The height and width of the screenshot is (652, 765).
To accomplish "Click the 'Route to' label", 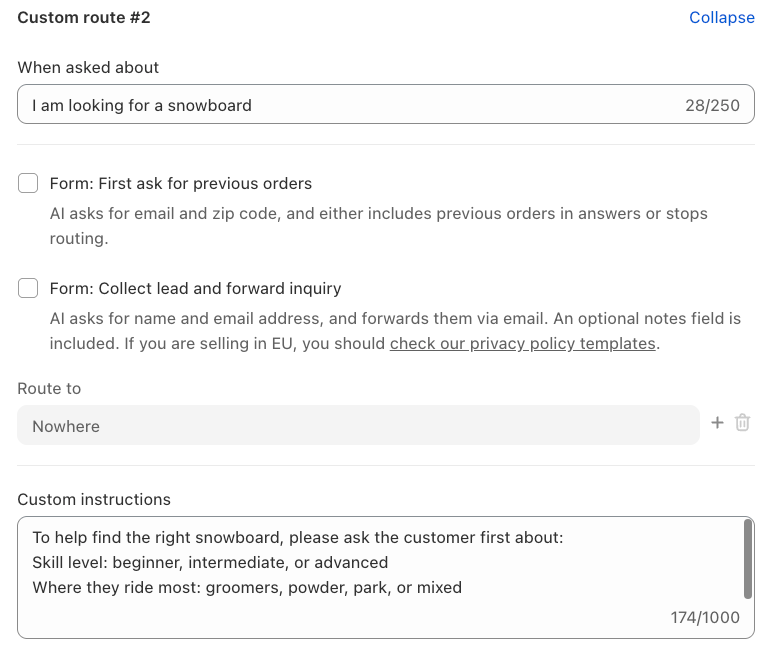I will point(49,388).
